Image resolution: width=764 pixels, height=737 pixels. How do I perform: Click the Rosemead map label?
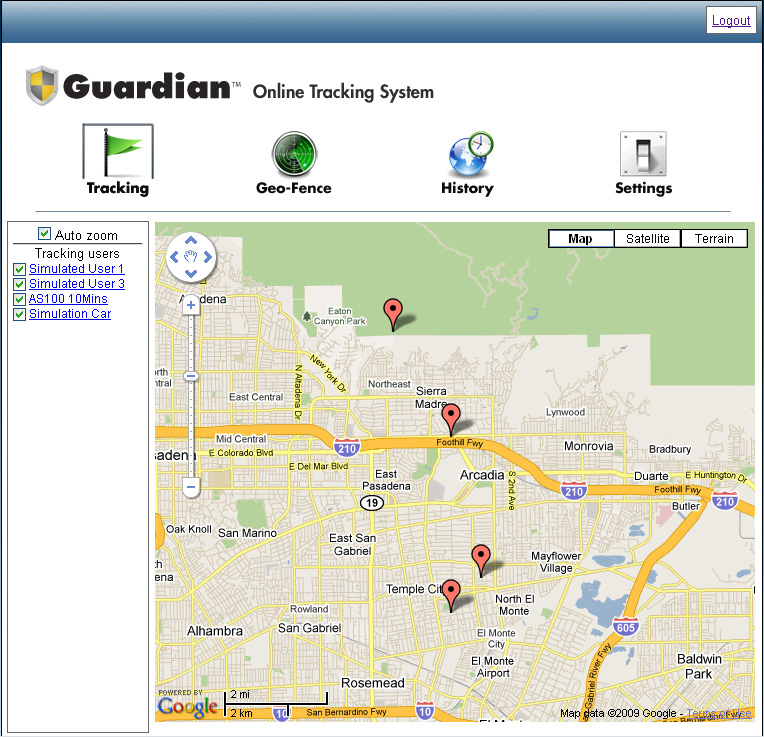pos(373,683)
